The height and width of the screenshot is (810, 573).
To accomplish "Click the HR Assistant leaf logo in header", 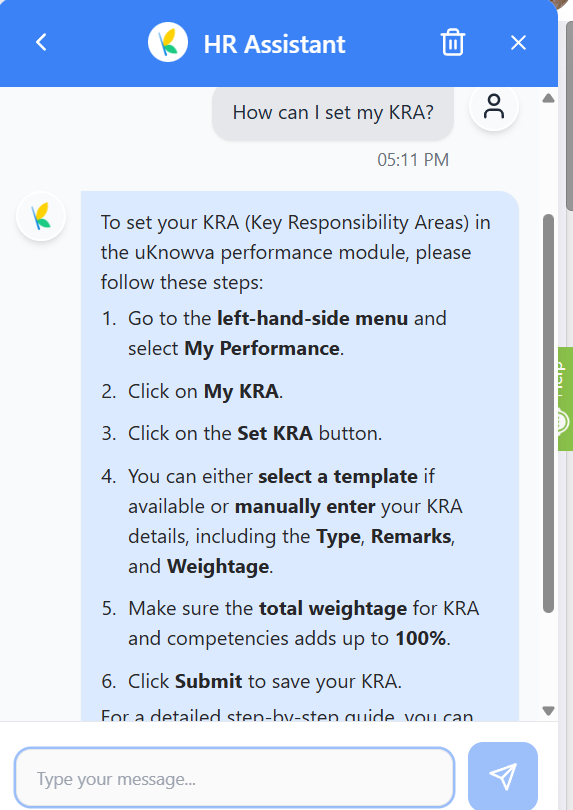I will pos(168,42).
